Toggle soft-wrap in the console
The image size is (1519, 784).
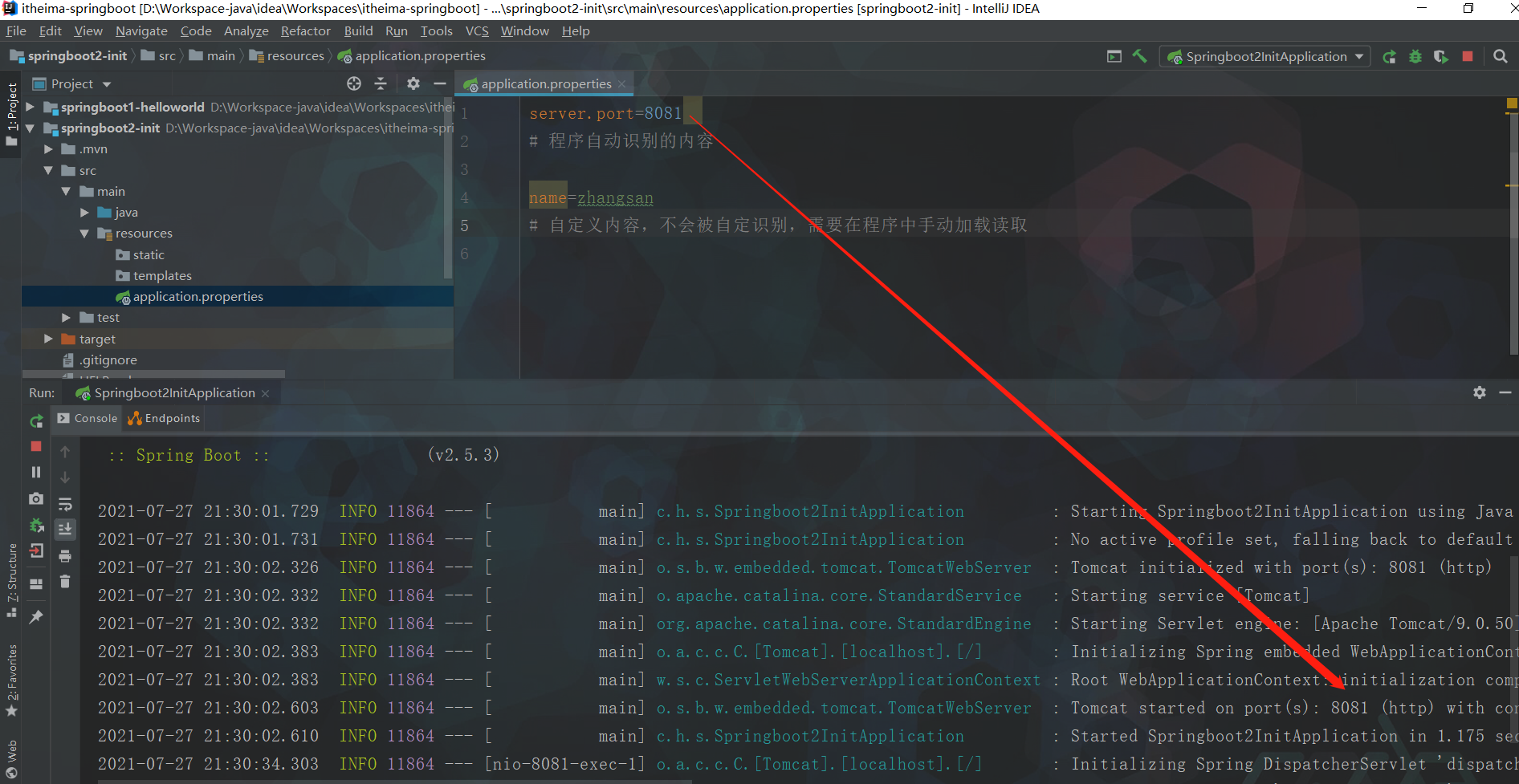[65, 504]
